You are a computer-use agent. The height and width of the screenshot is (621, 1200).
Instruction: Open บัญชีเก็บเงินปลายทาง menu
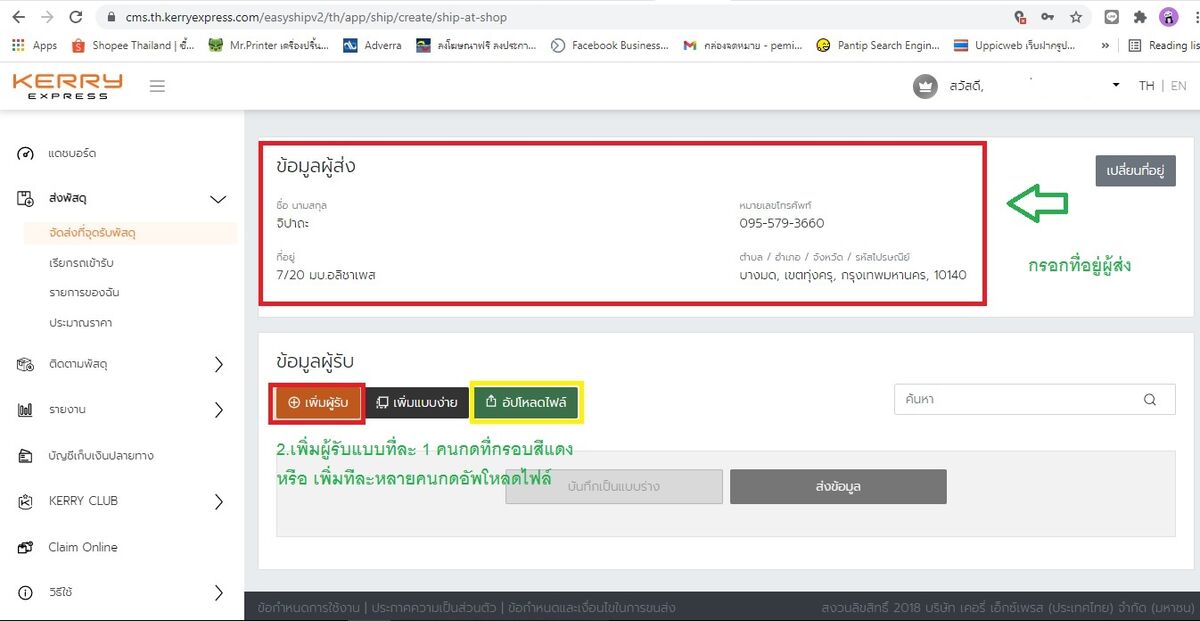(x=100, y=456)
